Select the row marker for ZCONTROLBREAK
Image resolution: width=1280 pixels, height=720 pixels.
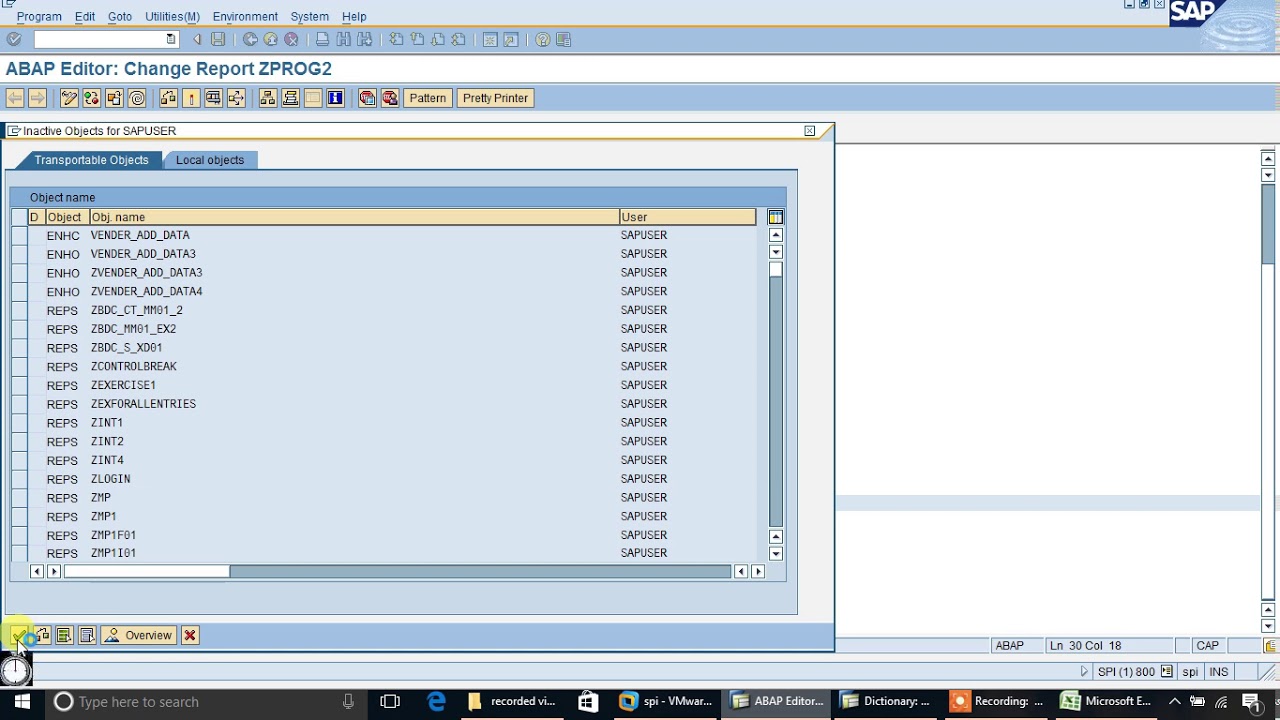pyautogui.click(x=19, y=367)
